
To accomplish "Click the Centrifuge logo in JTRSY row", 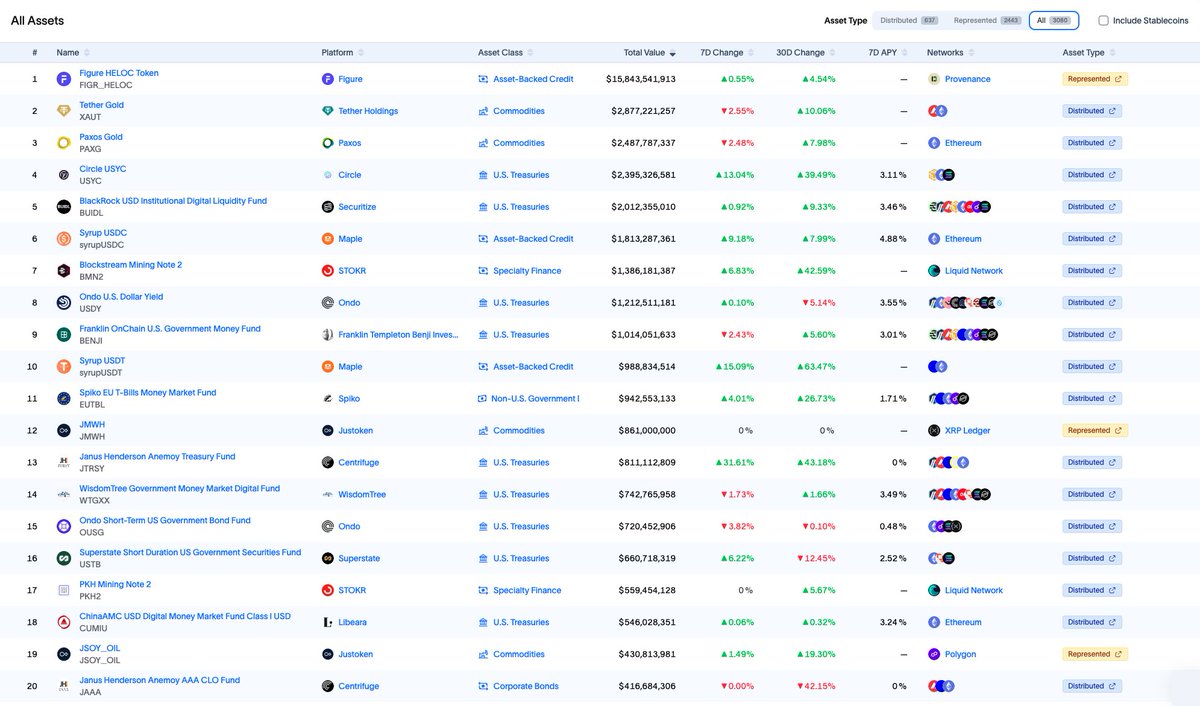I will 328,463.
